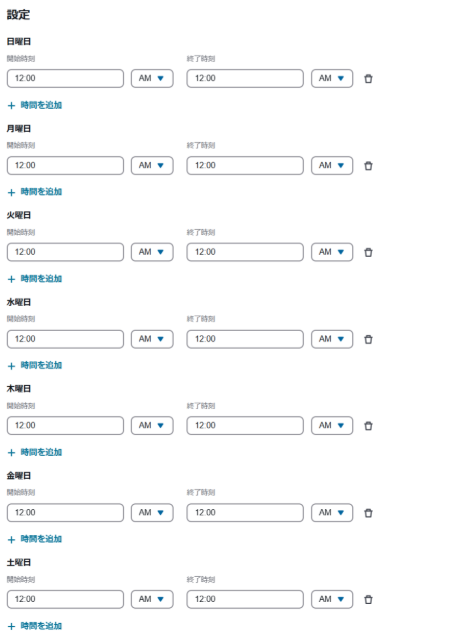Open the 月曜日 end time AM dropdown

(x=332, y=166)
